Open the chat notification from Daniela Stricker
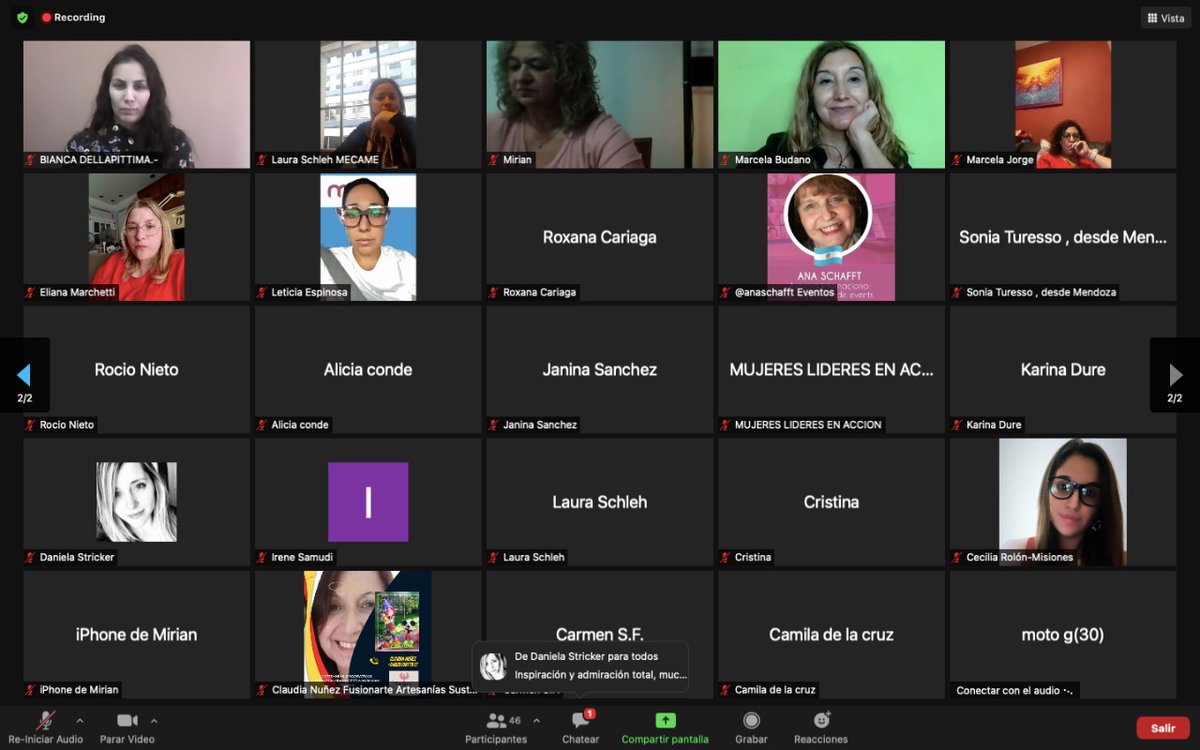This screenshot has width=1200, height=750. [x=581, y=666]
